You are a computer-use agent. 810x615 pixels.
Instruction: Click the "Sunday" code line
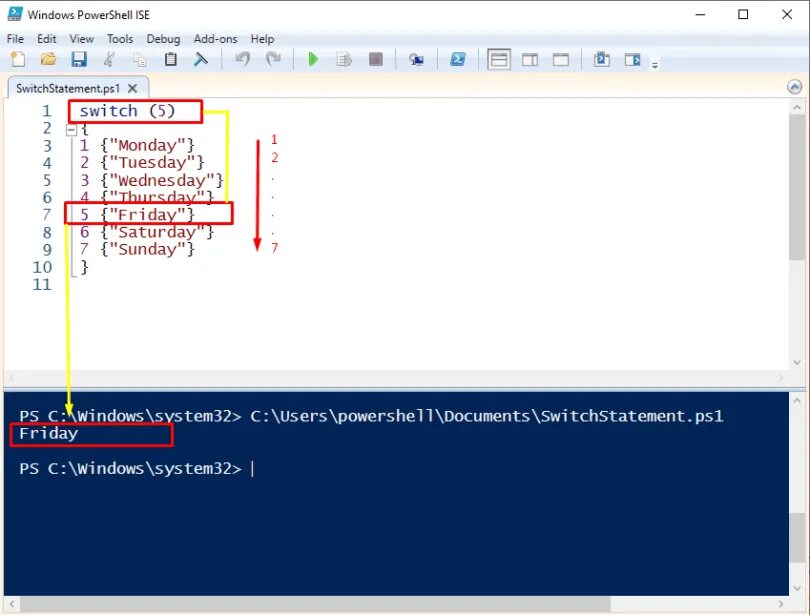click(137, 249)
